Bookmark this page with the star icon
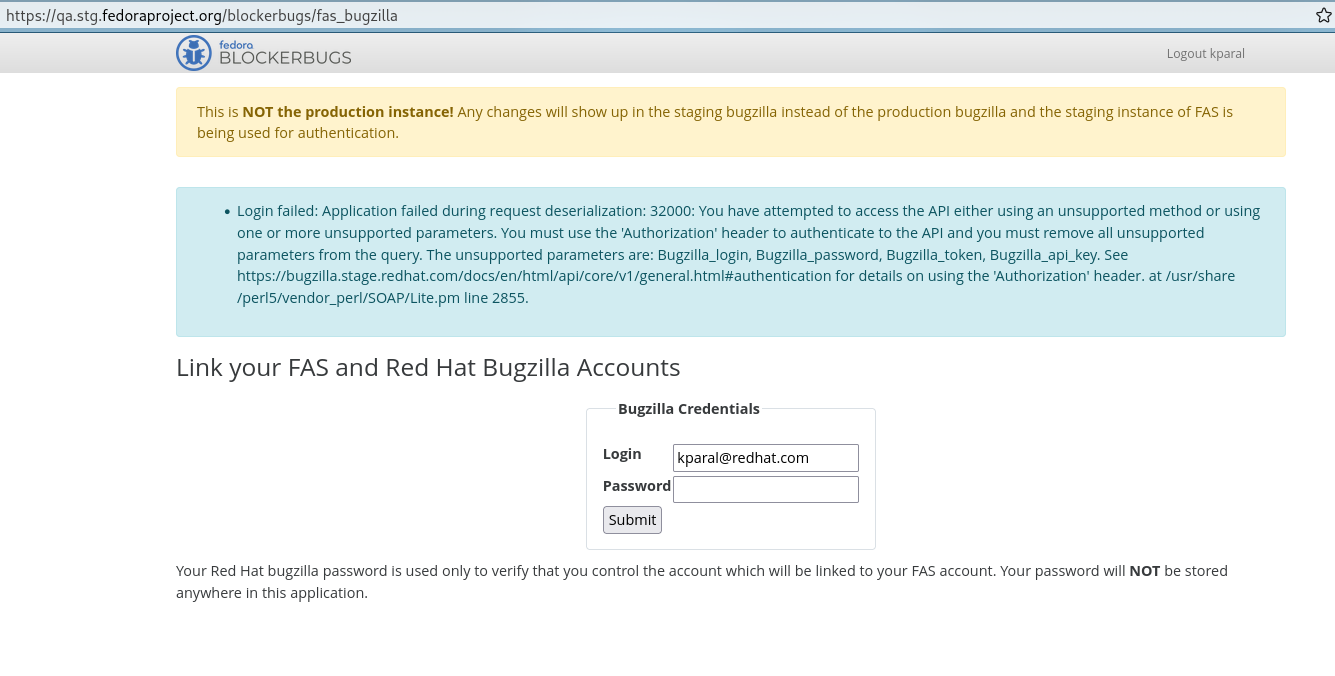This screenshot has width=1335, height=676. [1324, 16]
